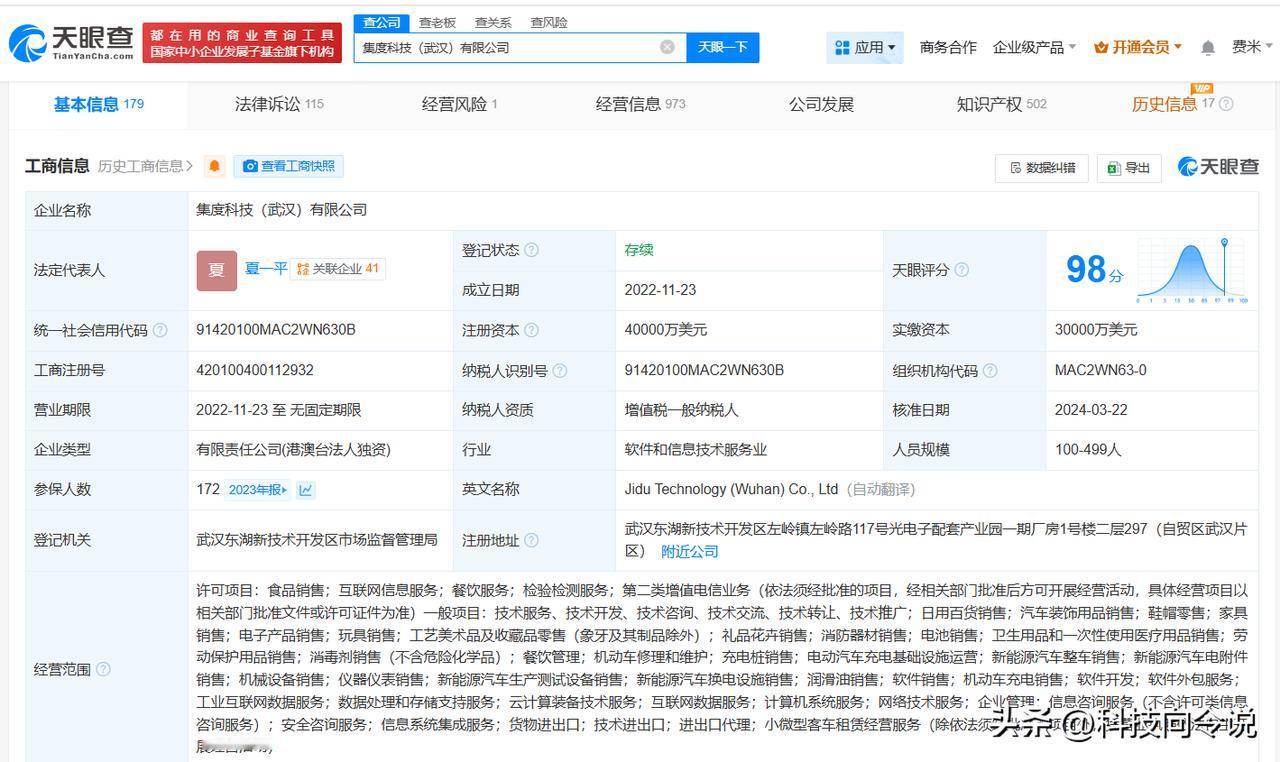1280x762 pixels.
Task: Switch to the 查公司 search tab
Action: point(381,22)
